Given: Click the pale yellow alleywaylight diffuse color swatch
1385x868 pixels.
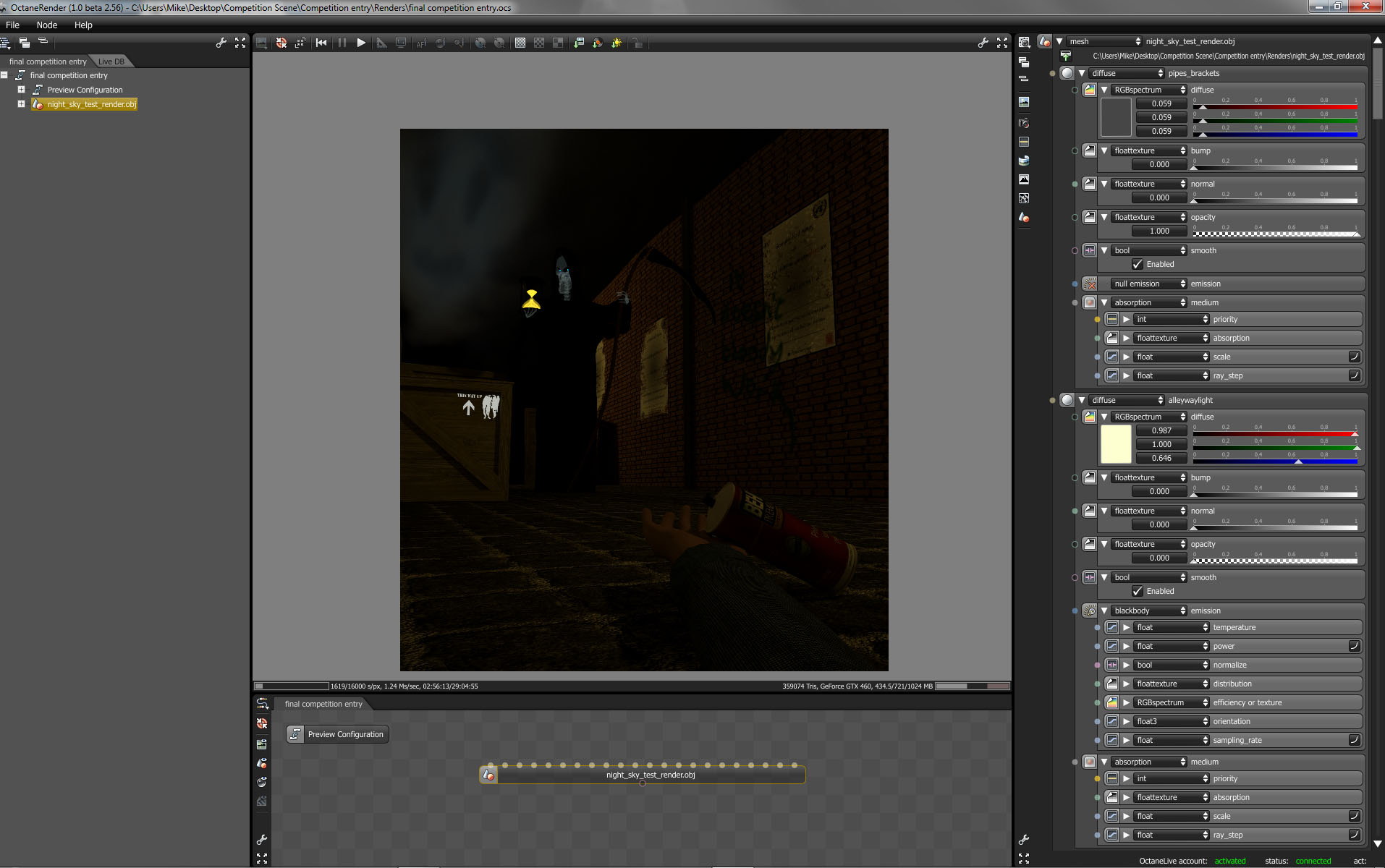Looking at the screenshot, I should click(1116, 445).
